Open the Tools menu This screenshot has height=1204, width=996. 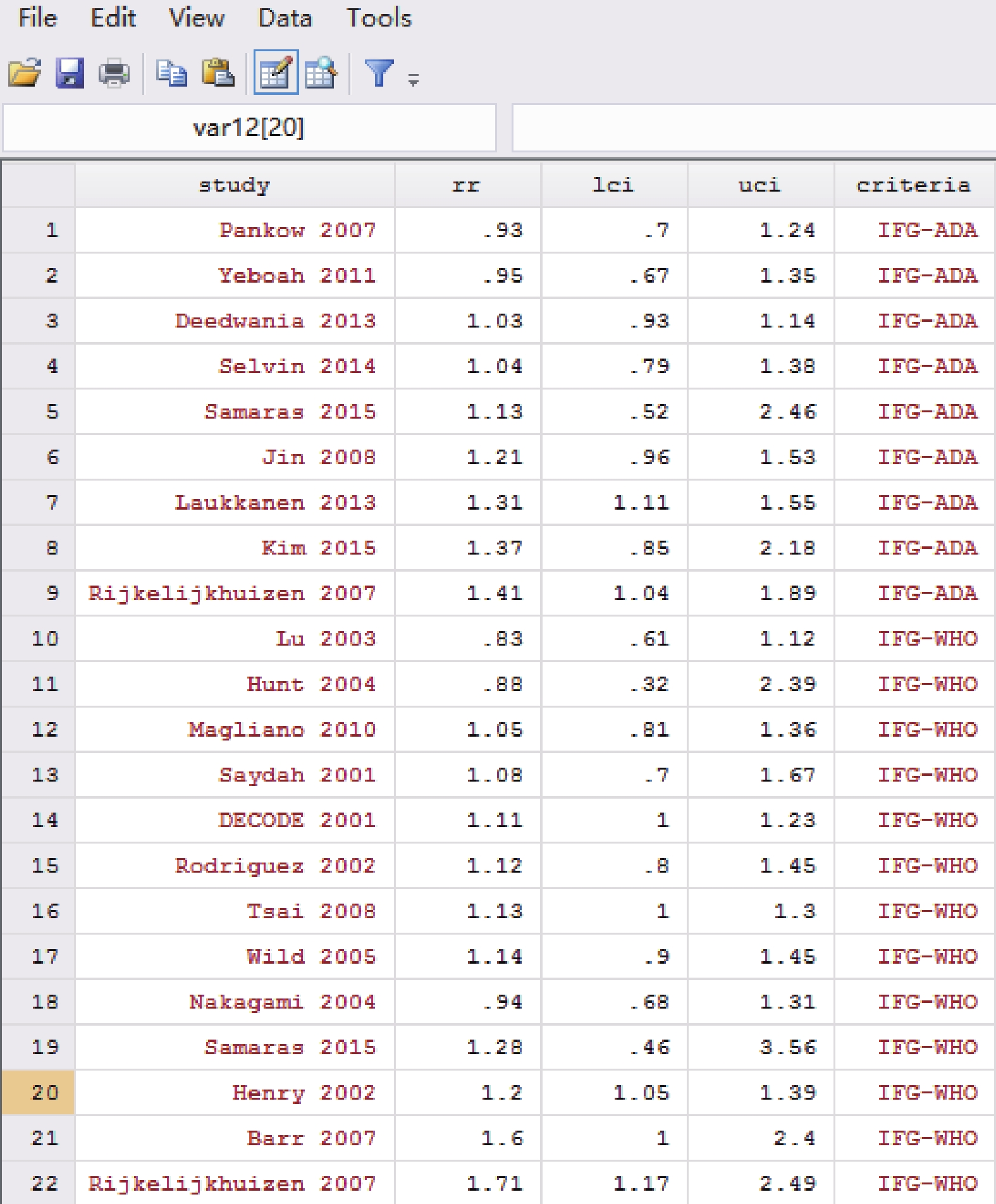(x=379, y=18)
